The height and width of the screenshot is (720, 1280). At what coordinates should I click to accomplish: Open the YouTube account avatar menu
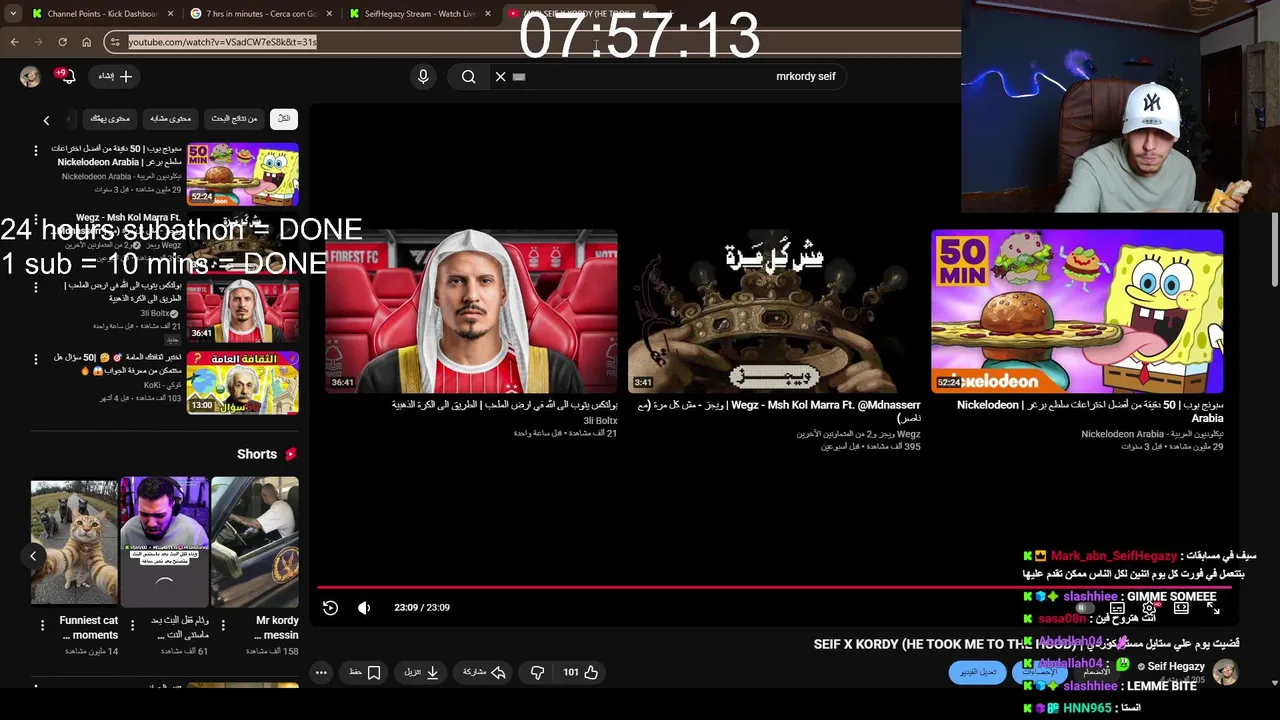click(30, 76)
